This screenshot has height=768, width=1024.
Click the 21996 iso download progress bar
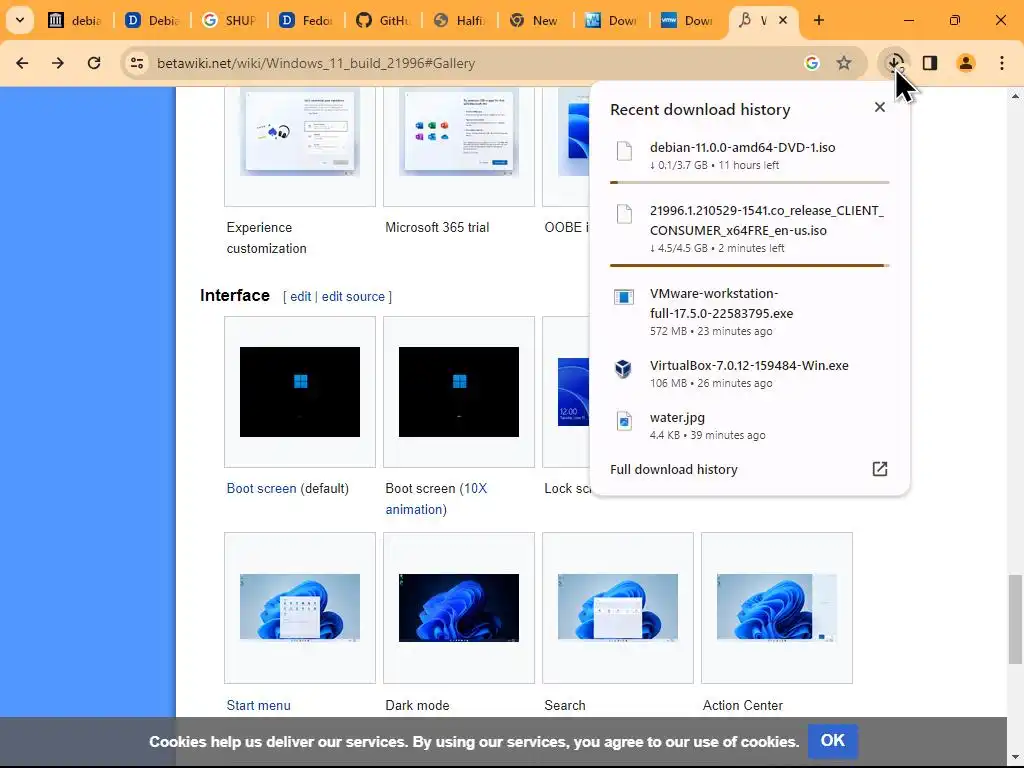coord(749,265)
